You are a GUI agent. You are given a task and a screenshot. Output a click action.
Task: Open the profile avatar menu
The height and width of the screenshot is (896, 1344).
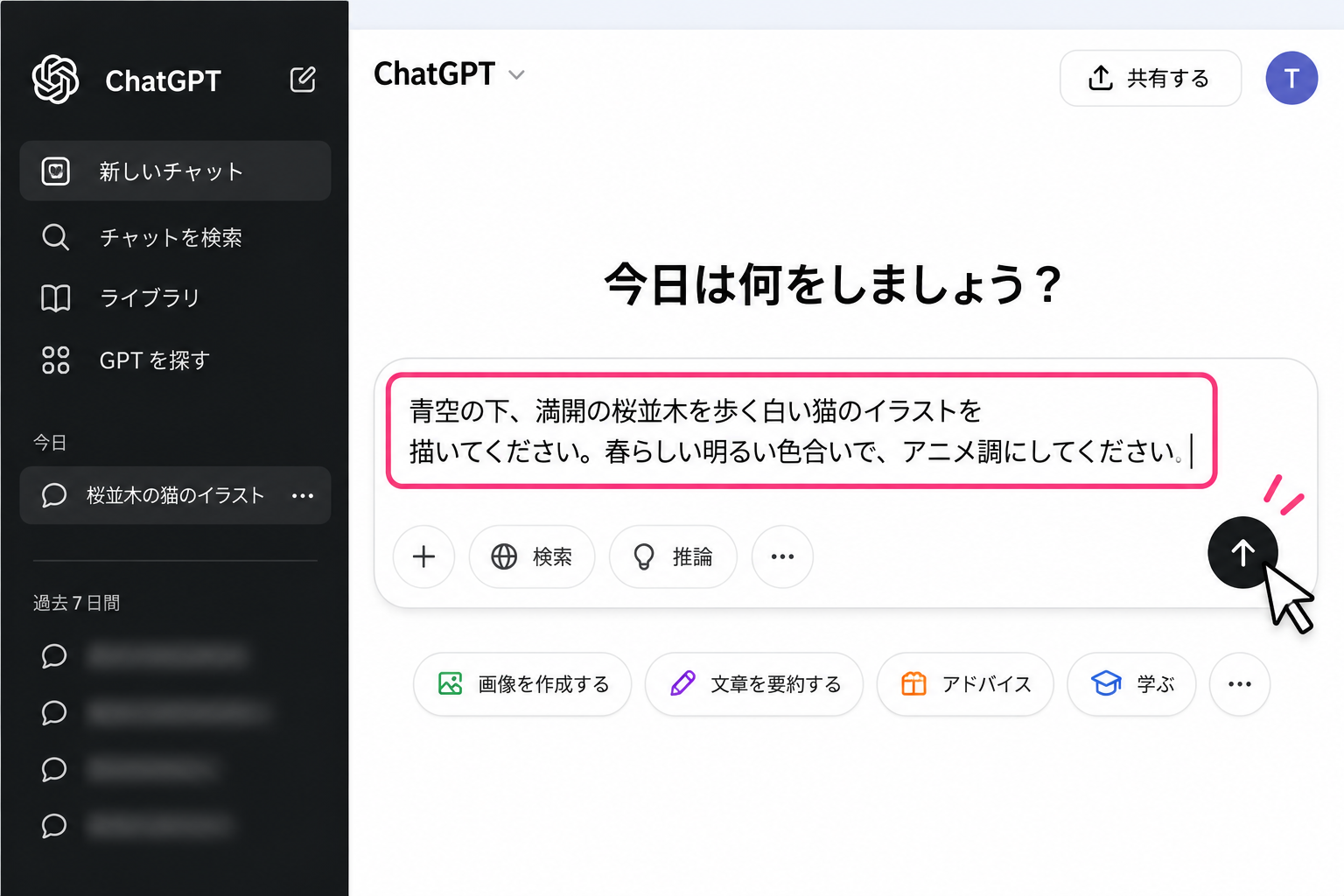pos(1291,79)
